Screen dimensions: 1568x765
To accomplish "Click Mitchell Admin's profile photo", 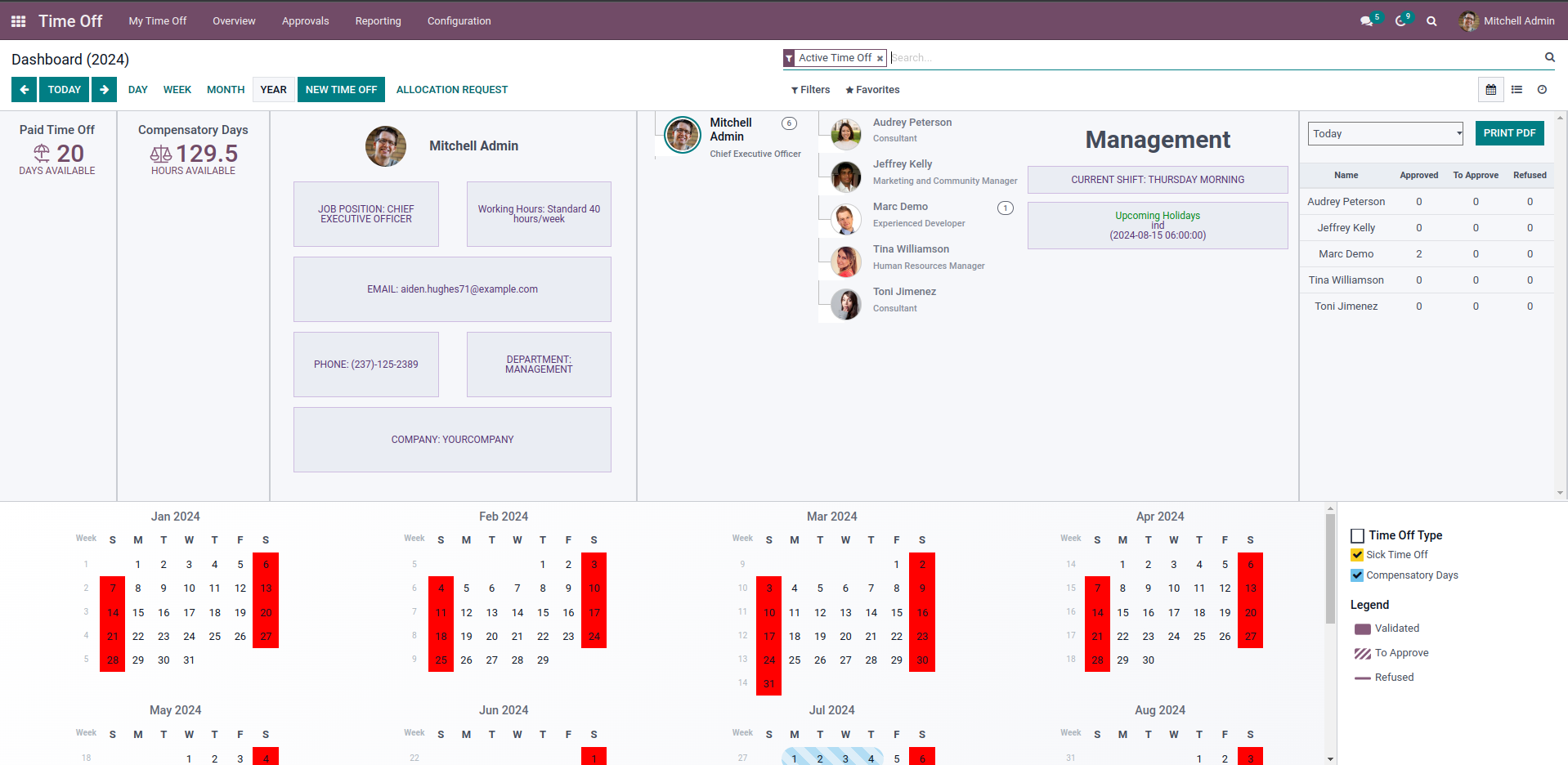I will click(x=386, y=146).
